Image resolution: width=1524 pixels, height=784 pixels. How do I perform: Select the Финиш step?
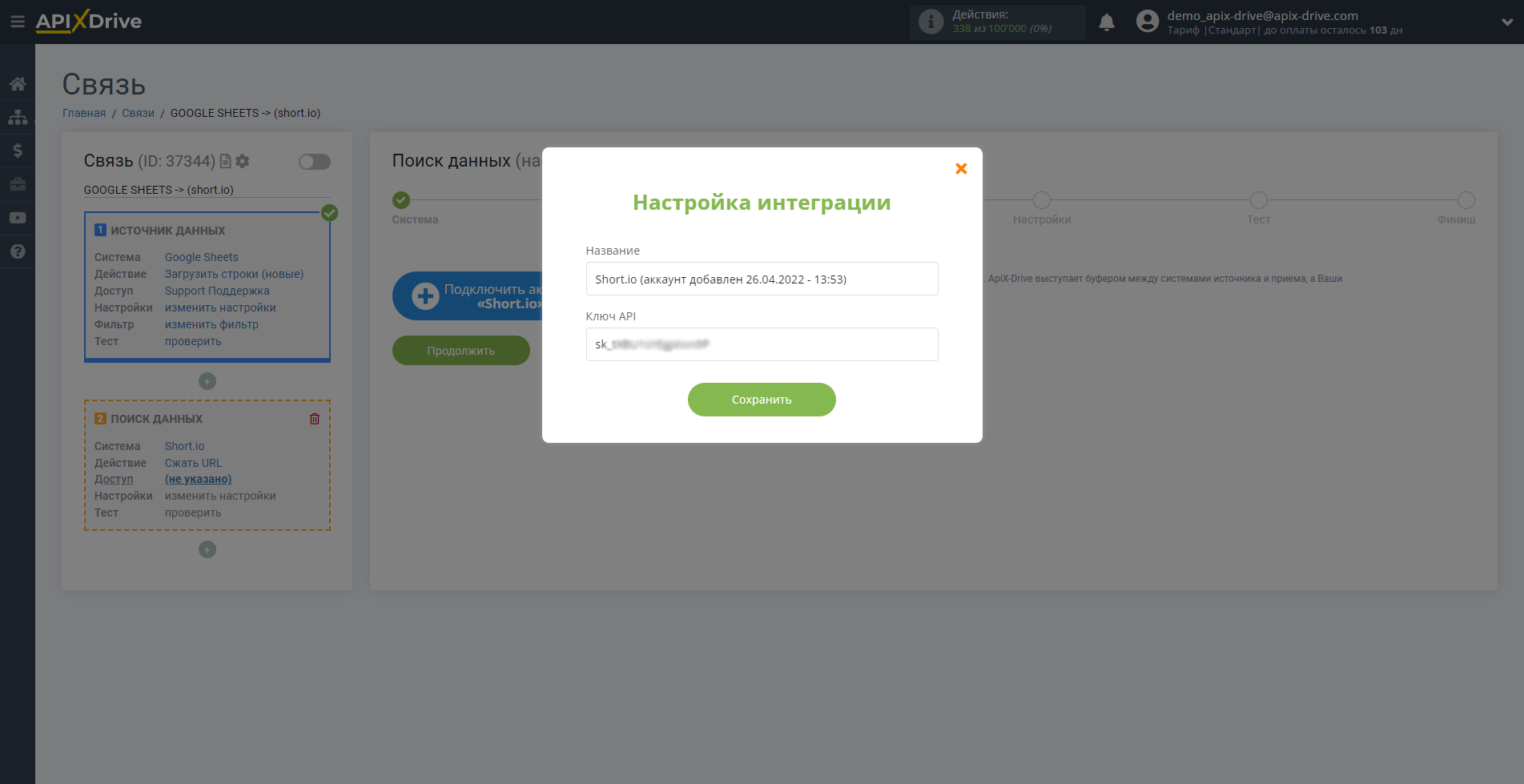pos(1466,200)
